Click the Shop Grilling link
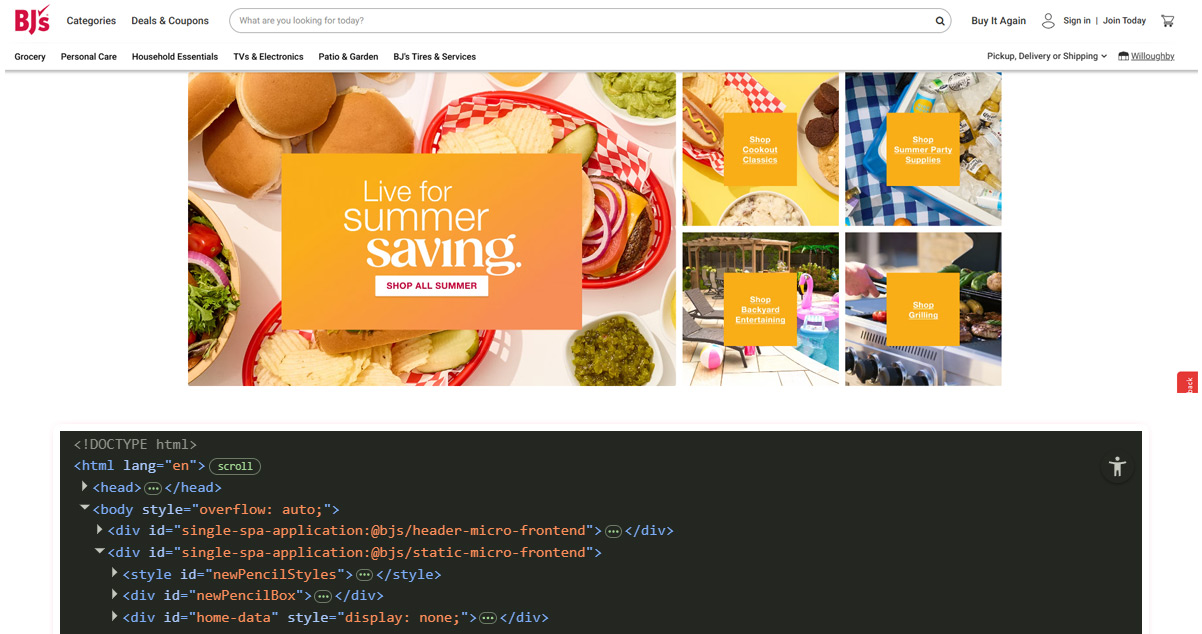This screenshot has width=1202, height=634. point(923,310)
